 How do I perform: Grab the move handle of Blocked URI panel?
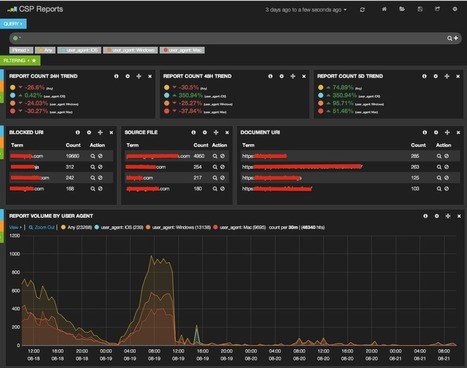coord(100,133)
